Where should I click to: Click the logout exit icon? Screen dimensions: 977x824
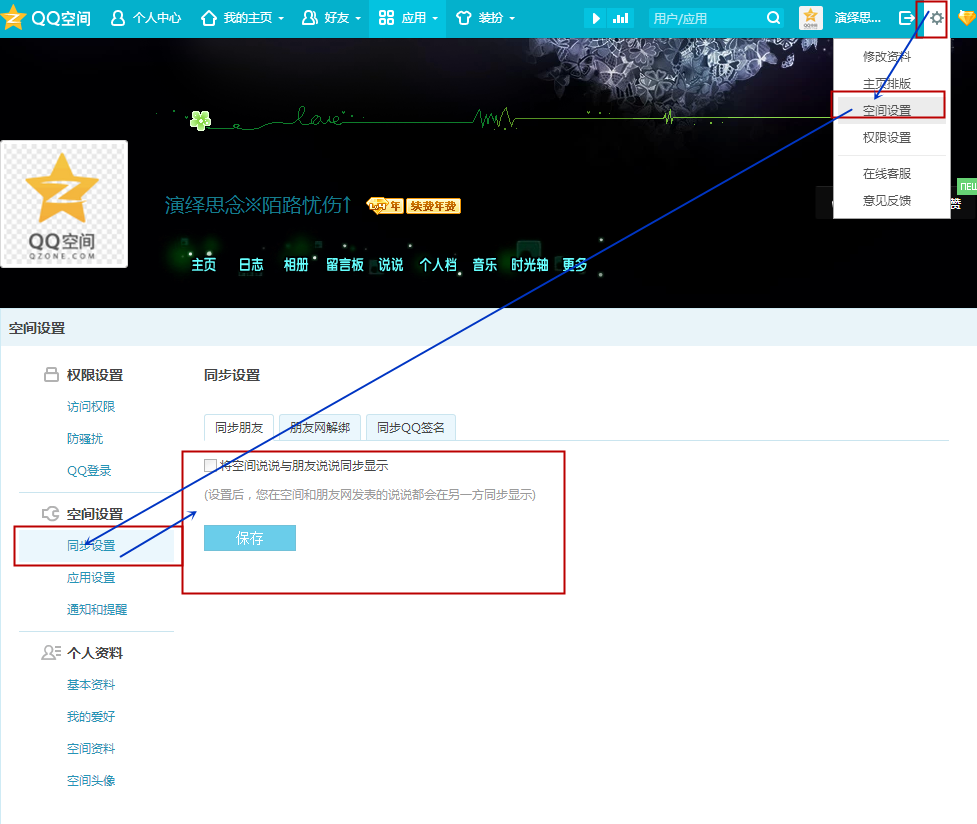coord(907,18)
